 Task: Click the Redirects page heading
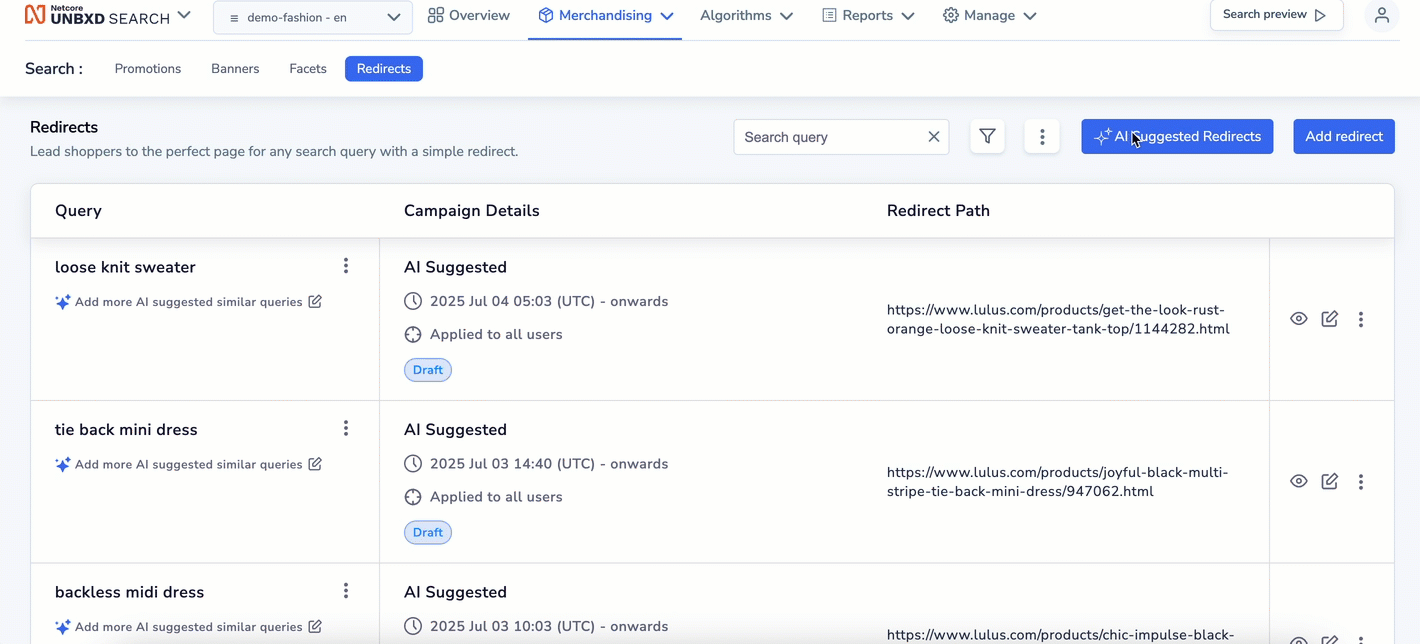64,127
